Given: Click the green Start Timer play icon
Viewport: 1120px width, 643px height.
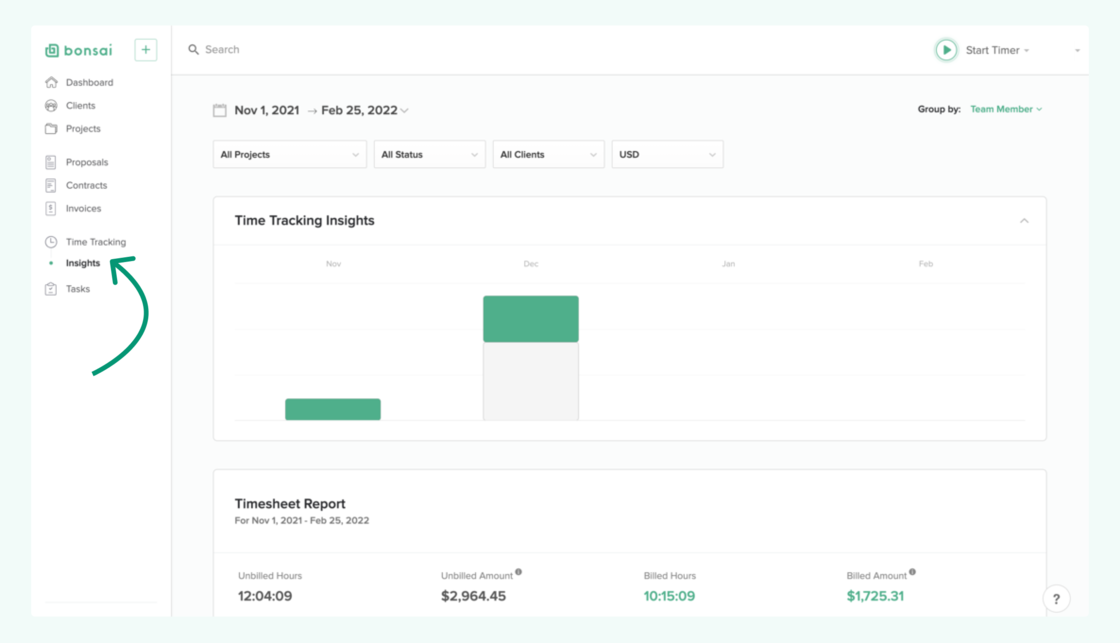Looking at the screenshot, I should [946, 50].
